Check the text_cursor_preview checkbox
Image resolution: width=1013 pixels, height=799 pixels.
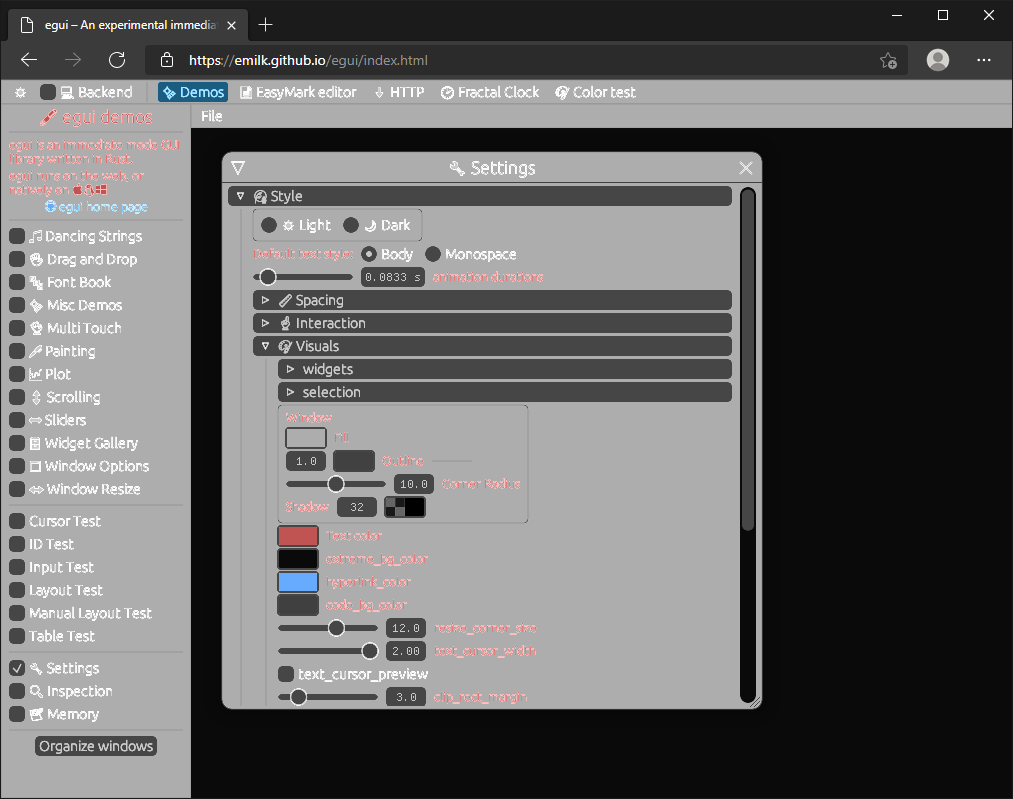(x=285, y=673)
